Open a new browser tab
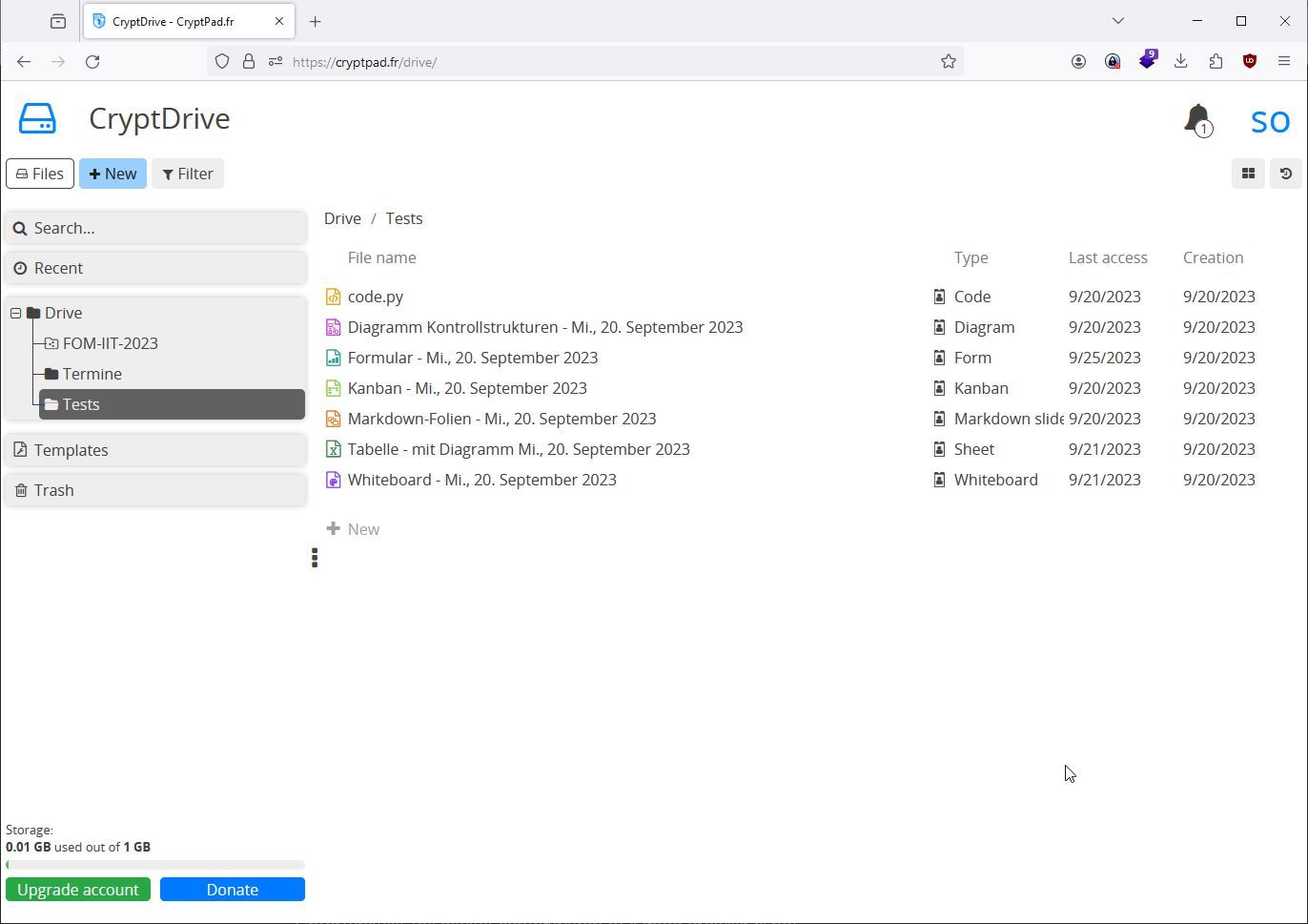The width and height of the screenshot is (1308, 924). (x=316, y=21)
